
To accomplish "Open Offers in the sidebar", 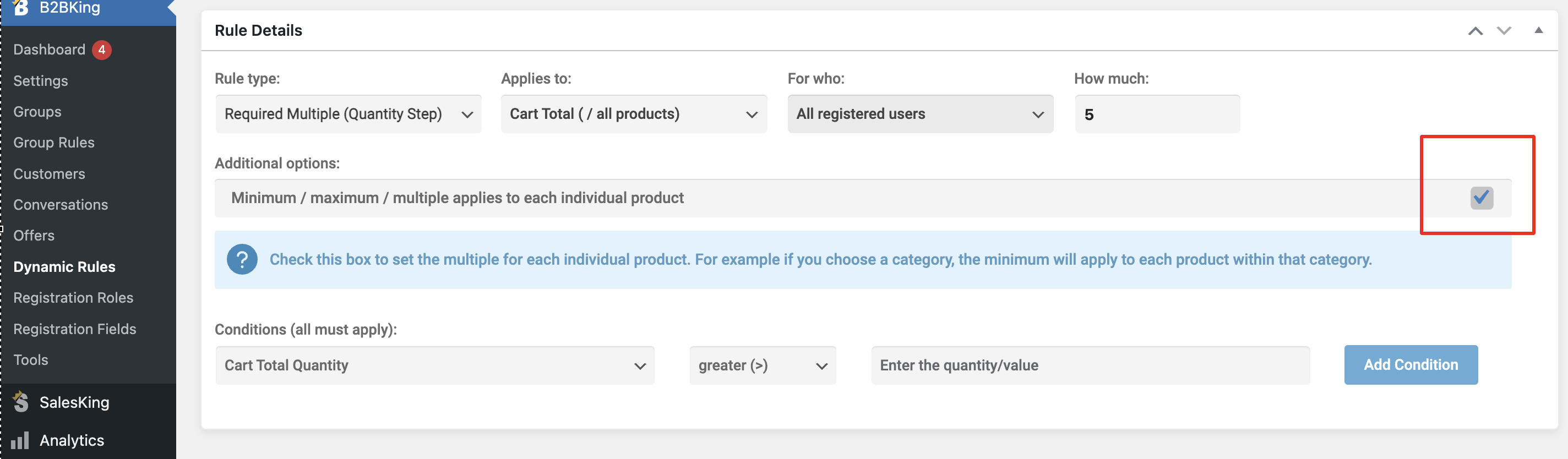I will coord(34,236).
